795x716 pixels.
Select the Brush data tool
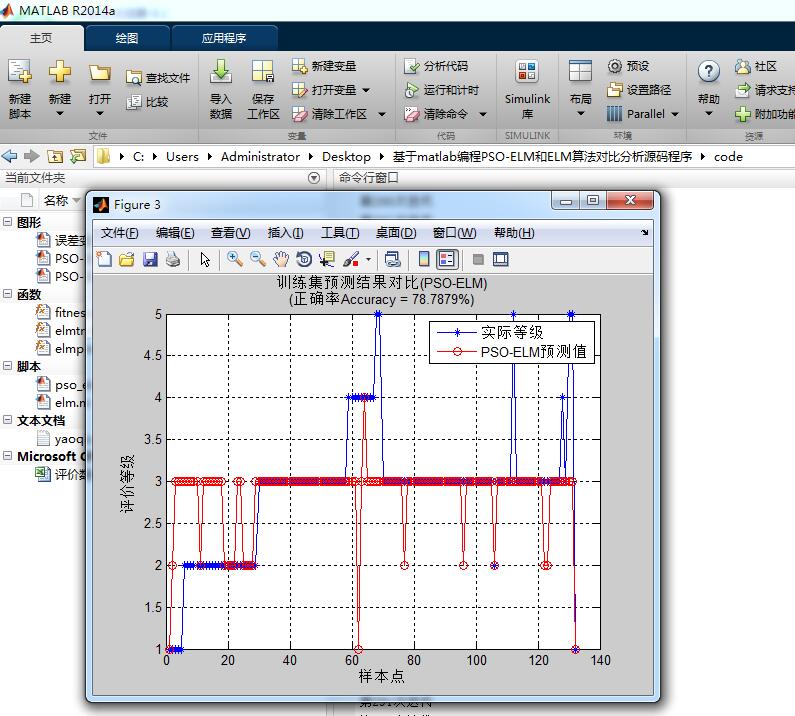351,259
